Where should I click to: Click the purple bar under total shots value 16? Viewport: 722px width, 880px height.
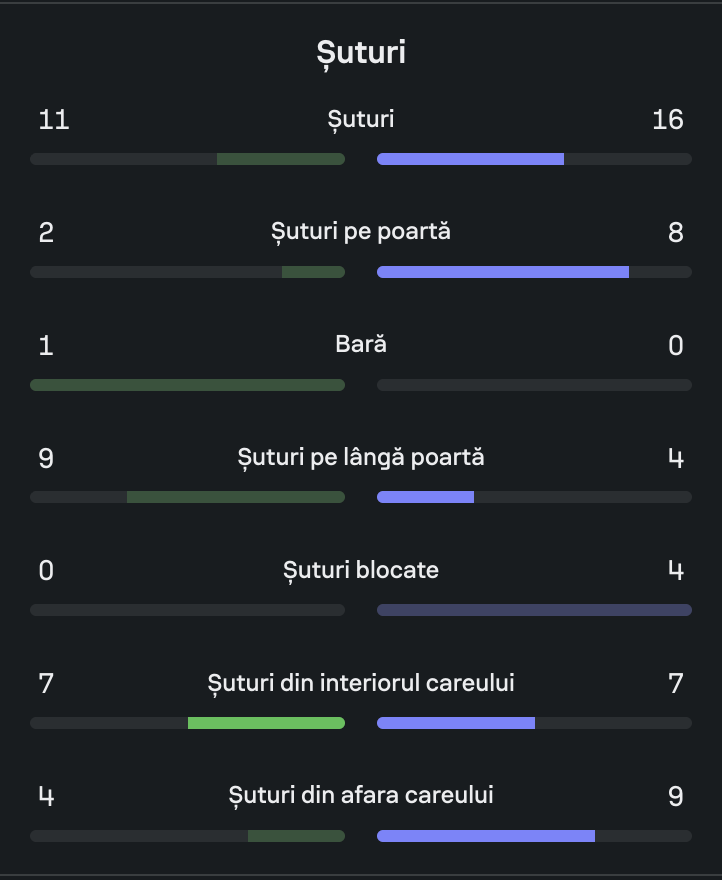tap(470, 159)
